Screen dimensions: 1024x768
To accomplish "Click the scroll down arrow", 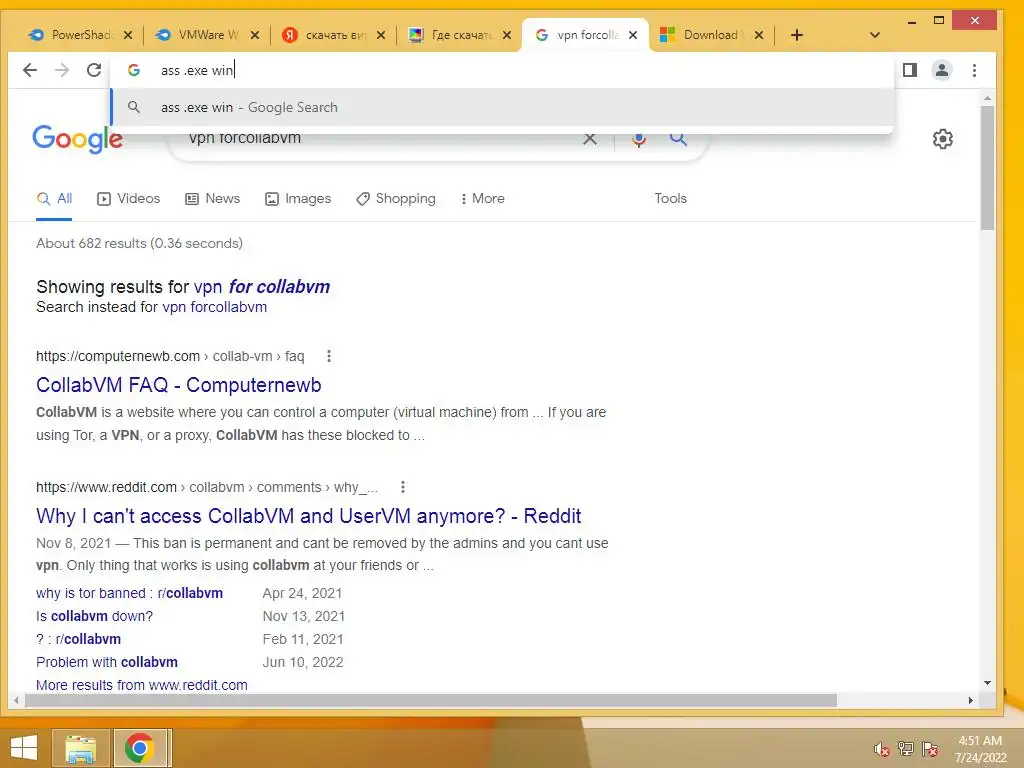I will [x=987, y=683].
